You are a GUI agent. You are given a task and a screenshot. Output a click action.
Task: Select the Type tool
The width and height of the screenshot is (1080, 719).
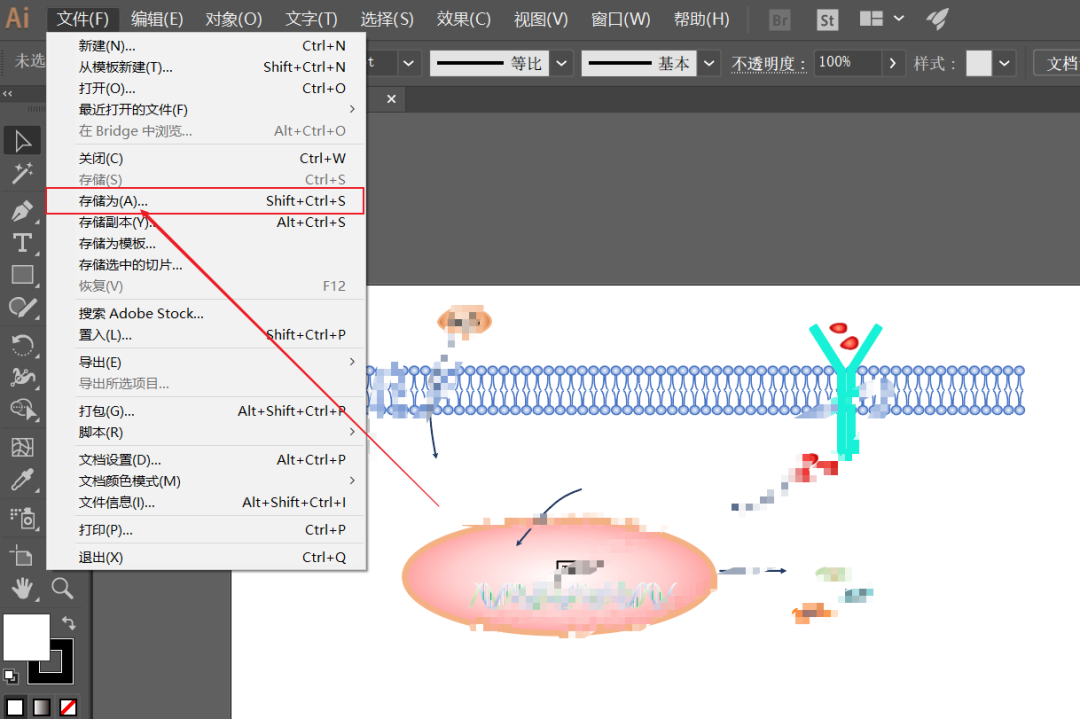pos(22,243)
